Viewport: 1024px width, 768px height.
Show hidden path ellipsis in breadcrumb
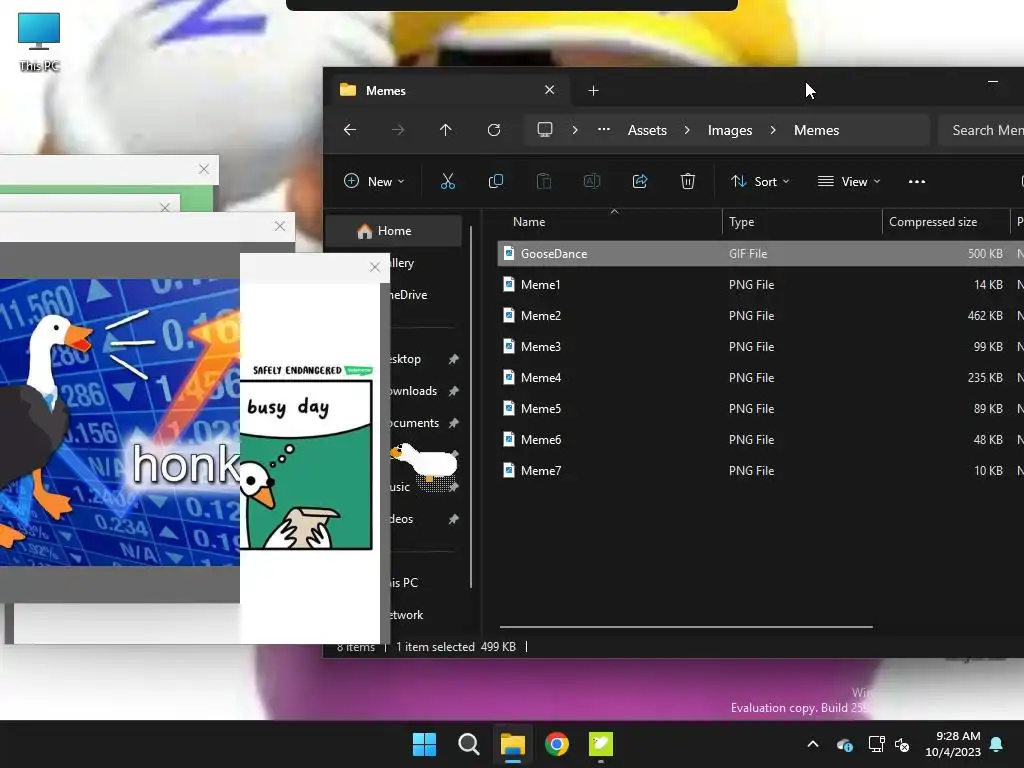coord(604,129)
